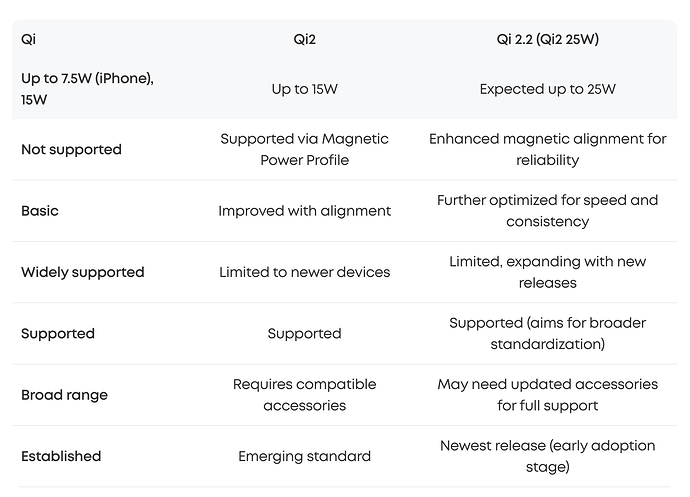Select the "Basic" cell

point(40,211)
